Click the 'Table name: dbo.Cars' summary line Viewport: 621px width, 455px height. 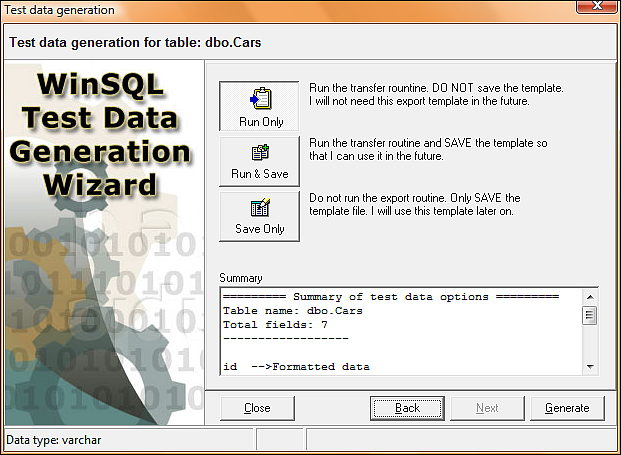(x=293, y=311)
